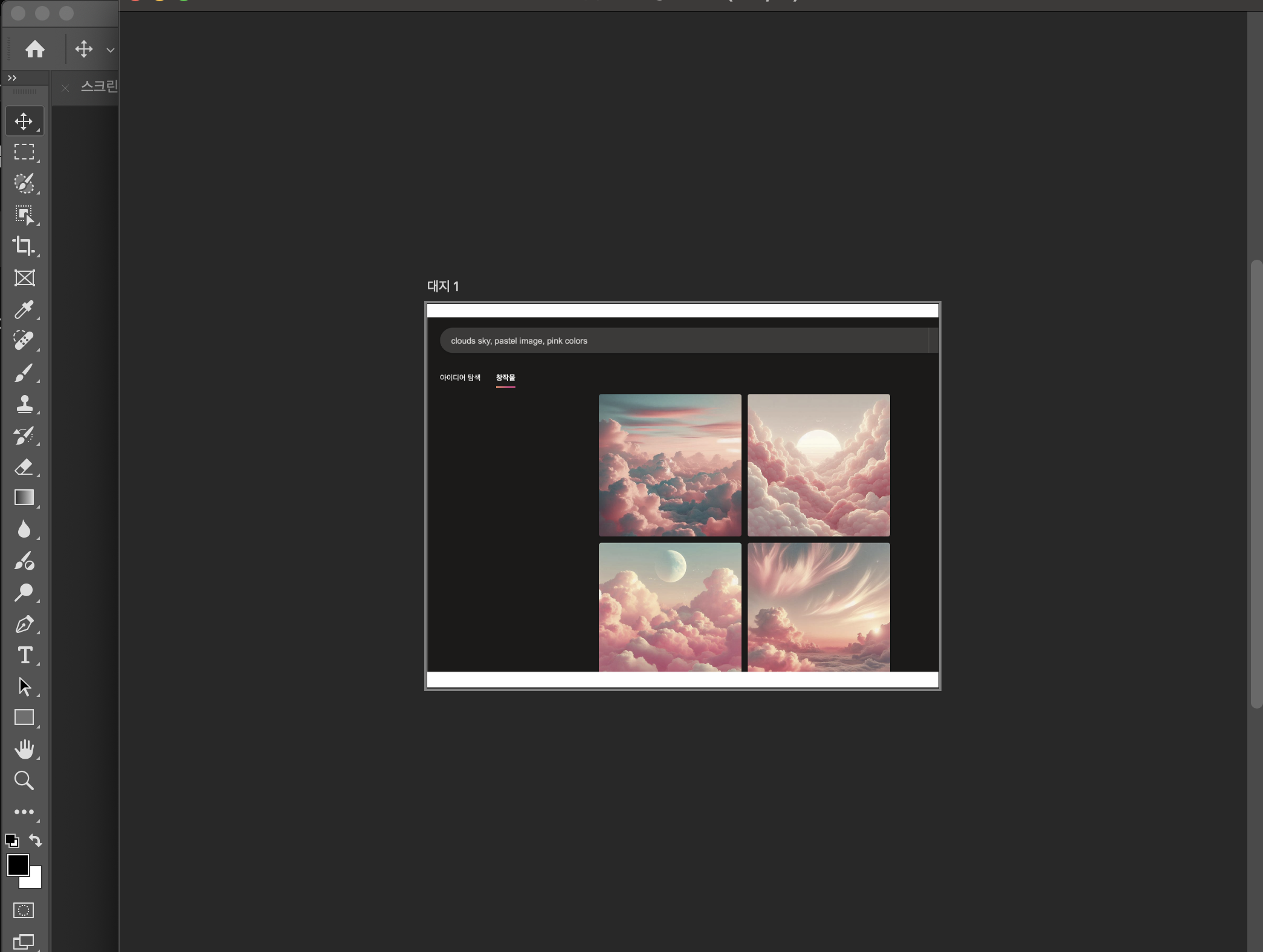Reset to default foreground and background colors

[11, 840]
